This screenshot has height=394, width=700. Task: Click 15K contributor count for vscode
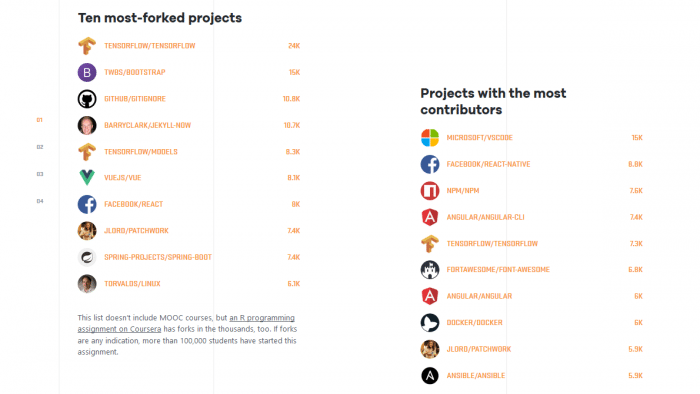pyautogui.click(x=637, y=138)
